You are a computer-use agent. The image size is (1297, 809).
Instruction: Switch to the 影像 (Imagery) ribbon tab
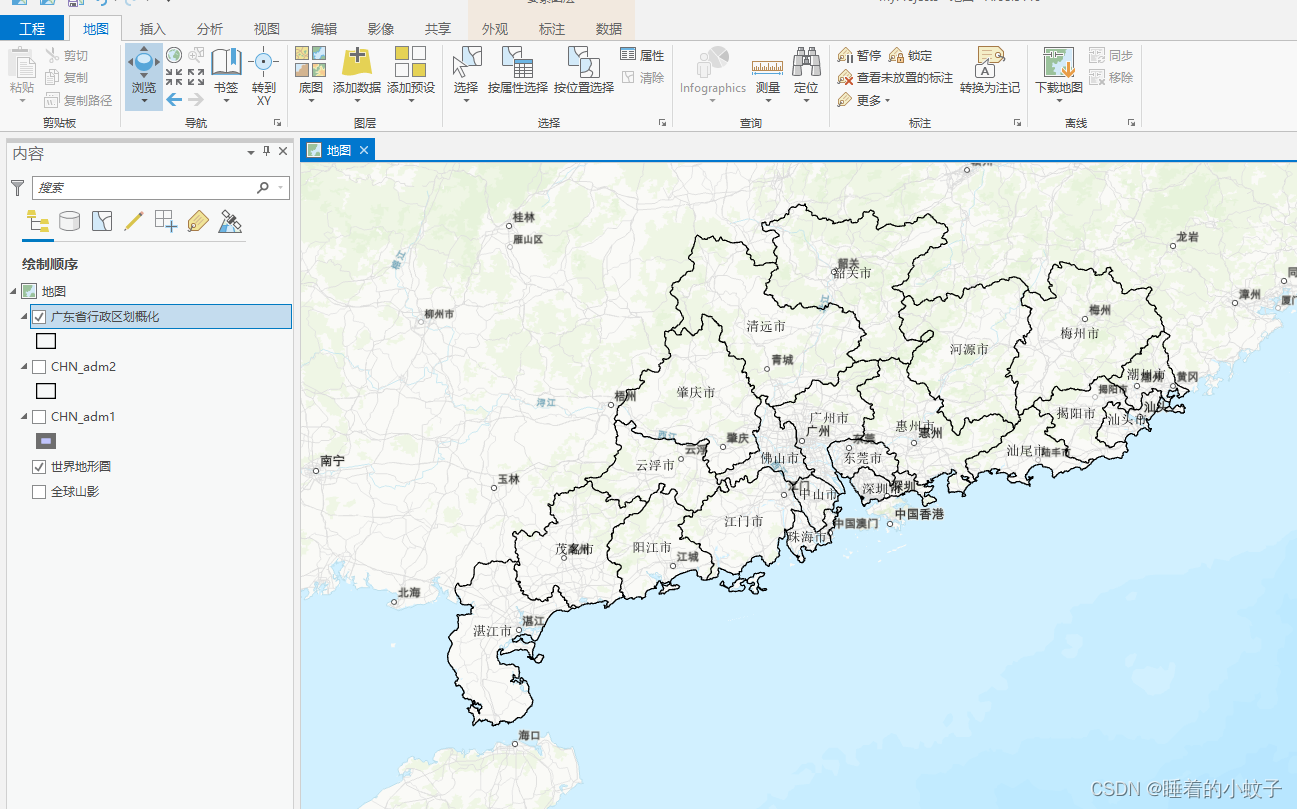click(381, 29)
